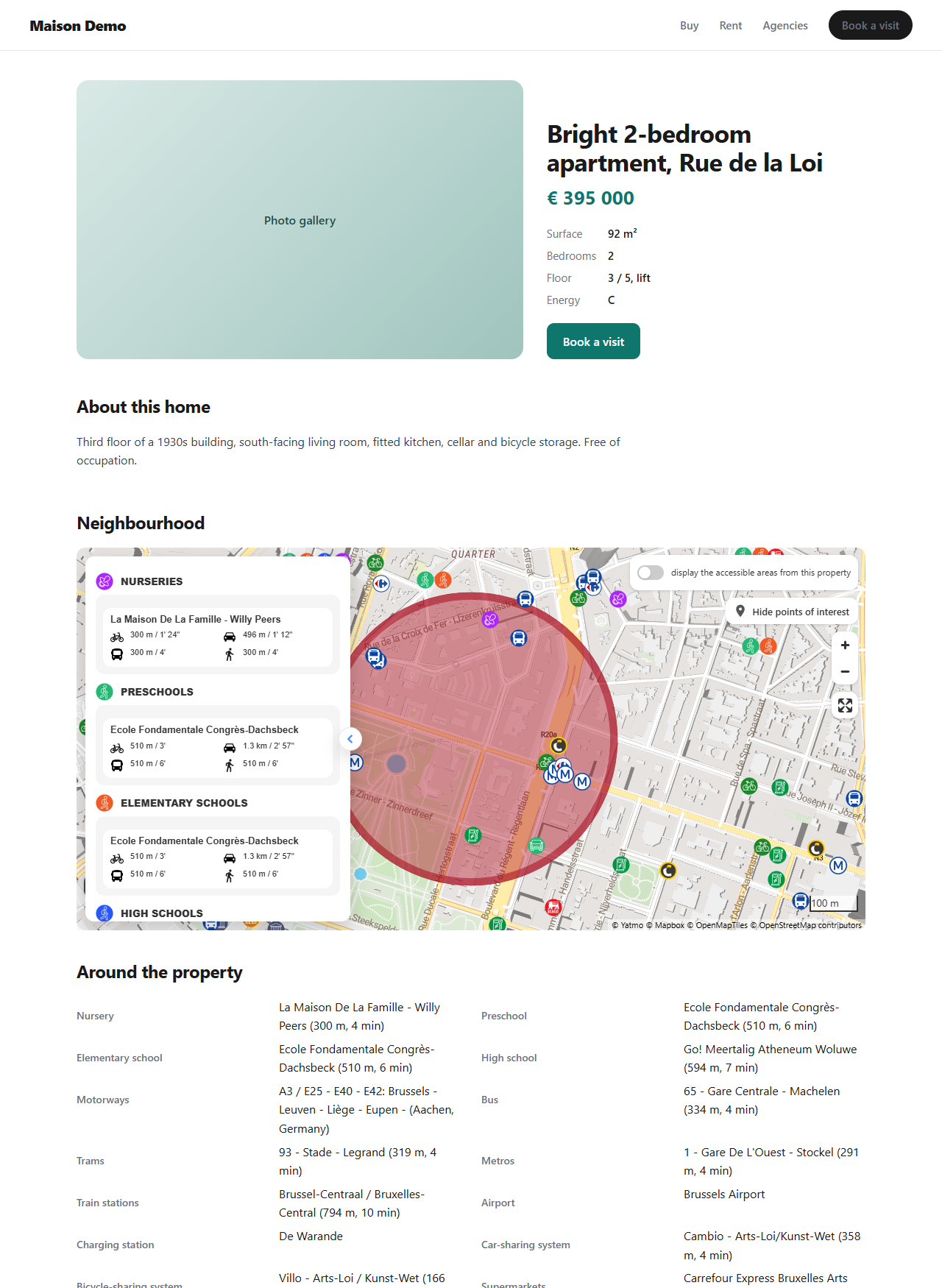Viewport: 942px width, 1288px height.
Task: Open the La Maison De La Famille nursery card
Action: click(x=218, y=637)
